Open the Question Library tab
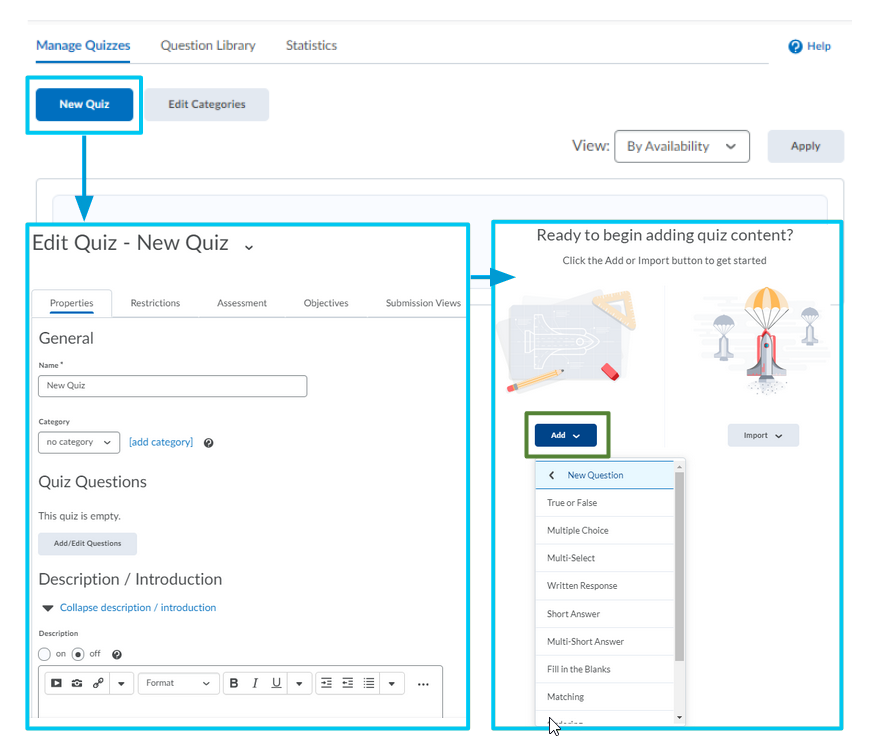The width and height of the screenshot is (872, 748). pyautogui.click(x=208, y=46)
